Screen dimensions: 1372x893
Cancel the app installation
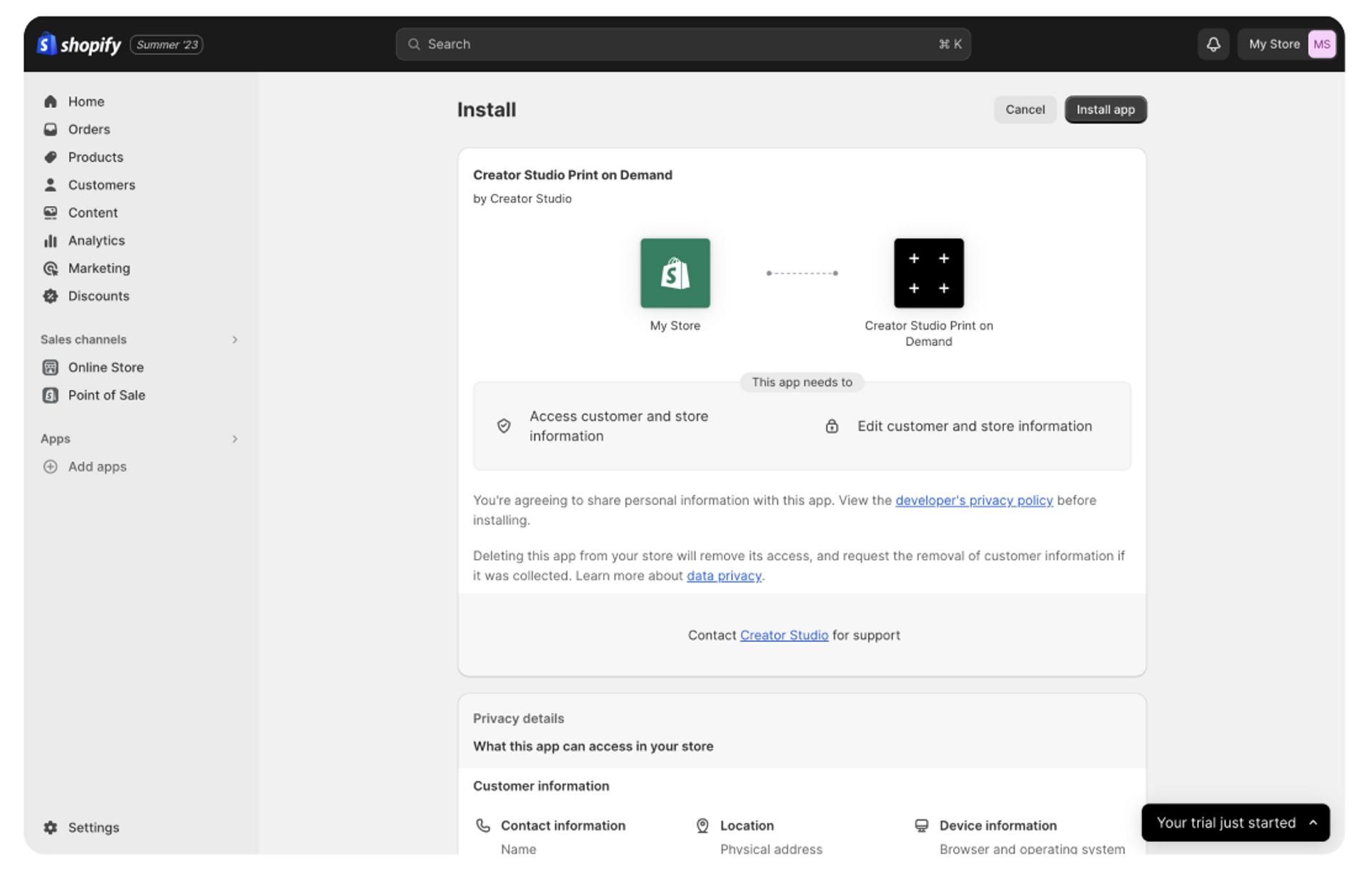1024,109
